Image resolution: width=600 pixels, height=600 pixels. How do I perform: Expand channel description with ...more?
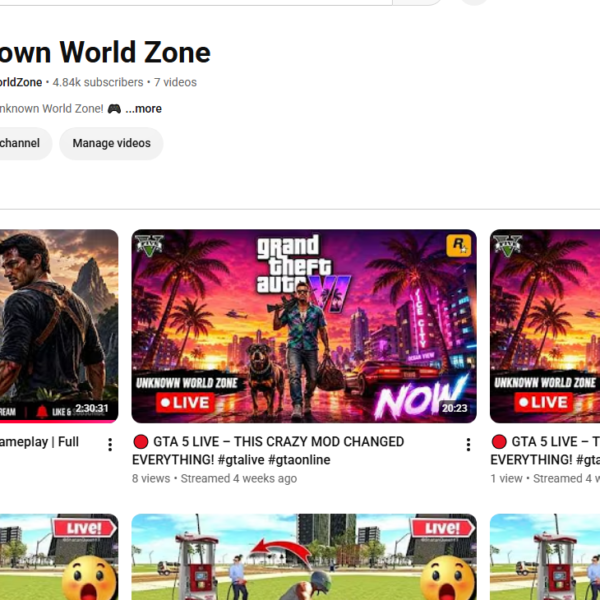point(143,109)
